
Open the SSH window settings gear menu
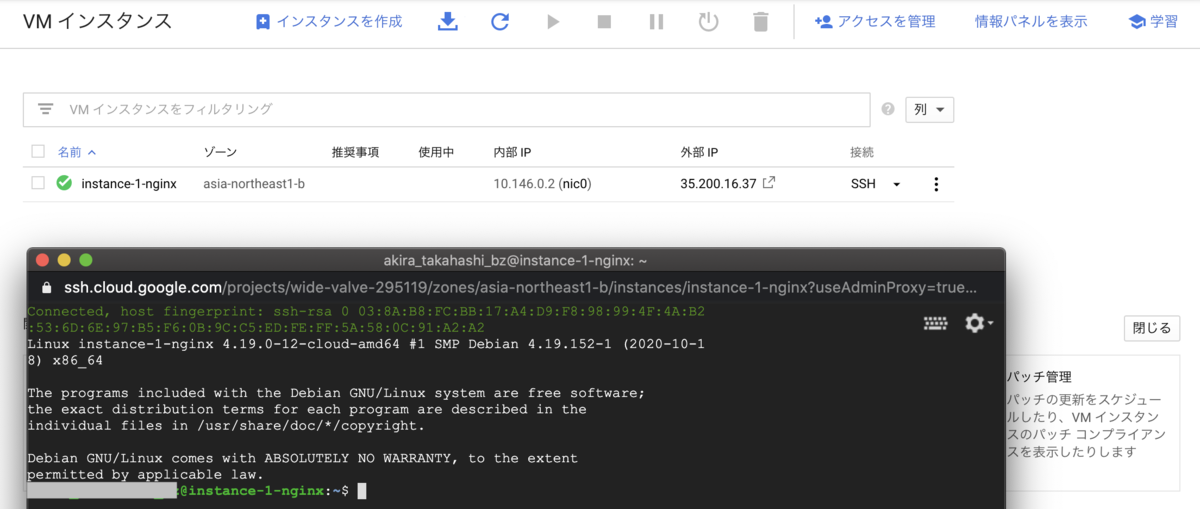point(978,323)
